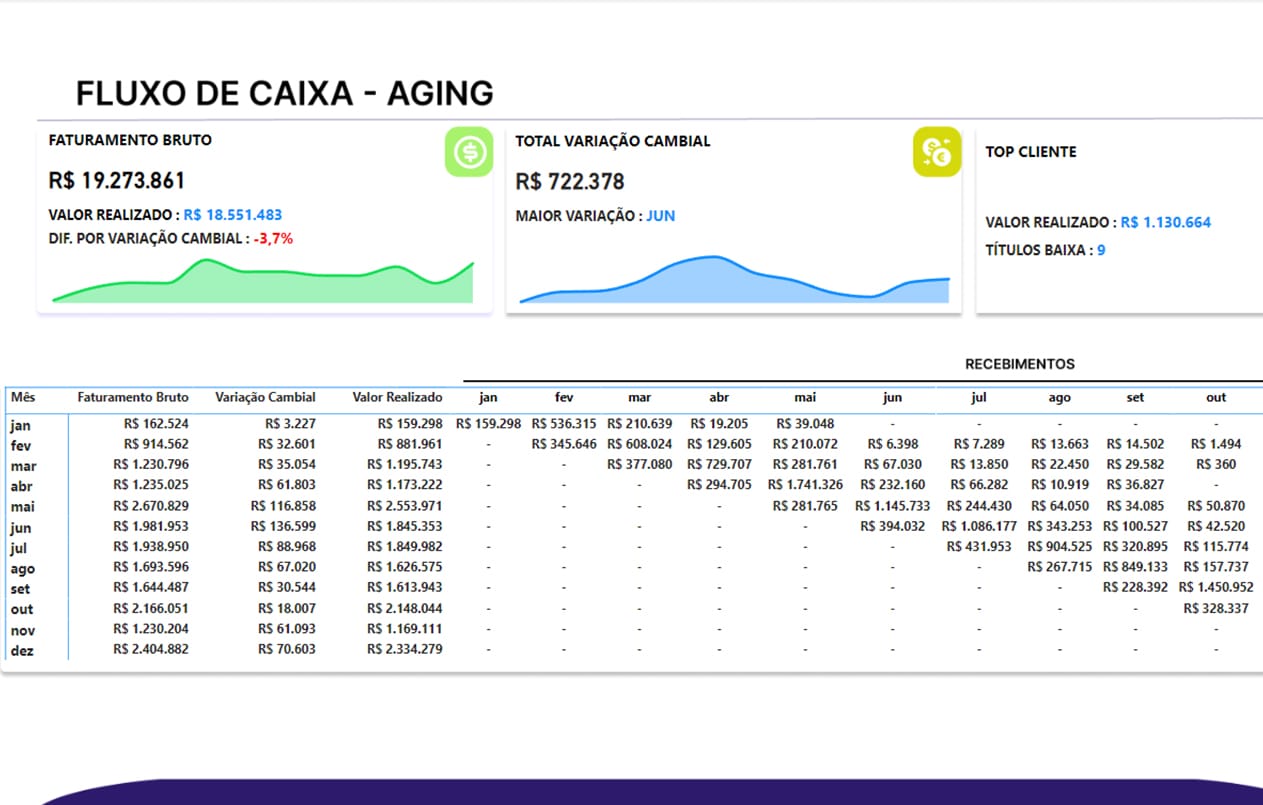1263x805 pixels.
Task: Click the yellow currency exchange icon
Action: point(936,152)
